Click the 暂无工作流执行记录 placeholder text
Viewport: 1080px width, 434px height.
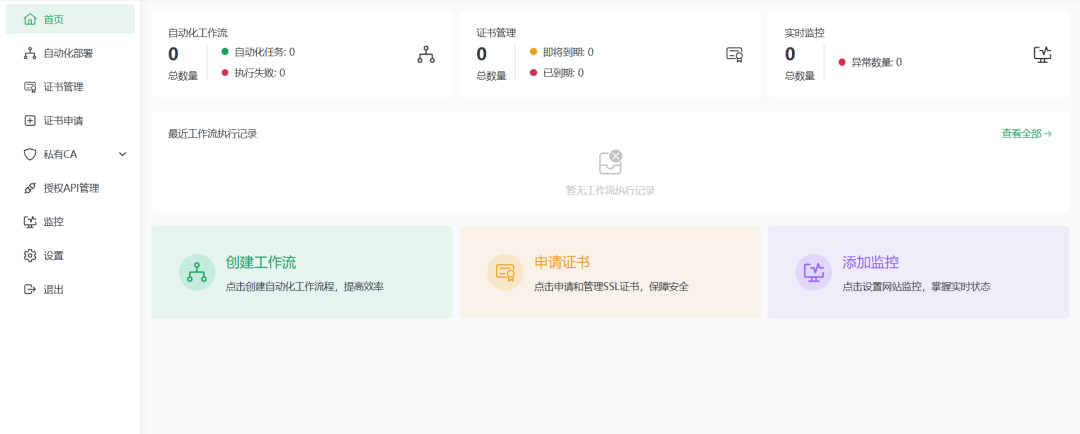pyautogui.click(x=610, y=190)
